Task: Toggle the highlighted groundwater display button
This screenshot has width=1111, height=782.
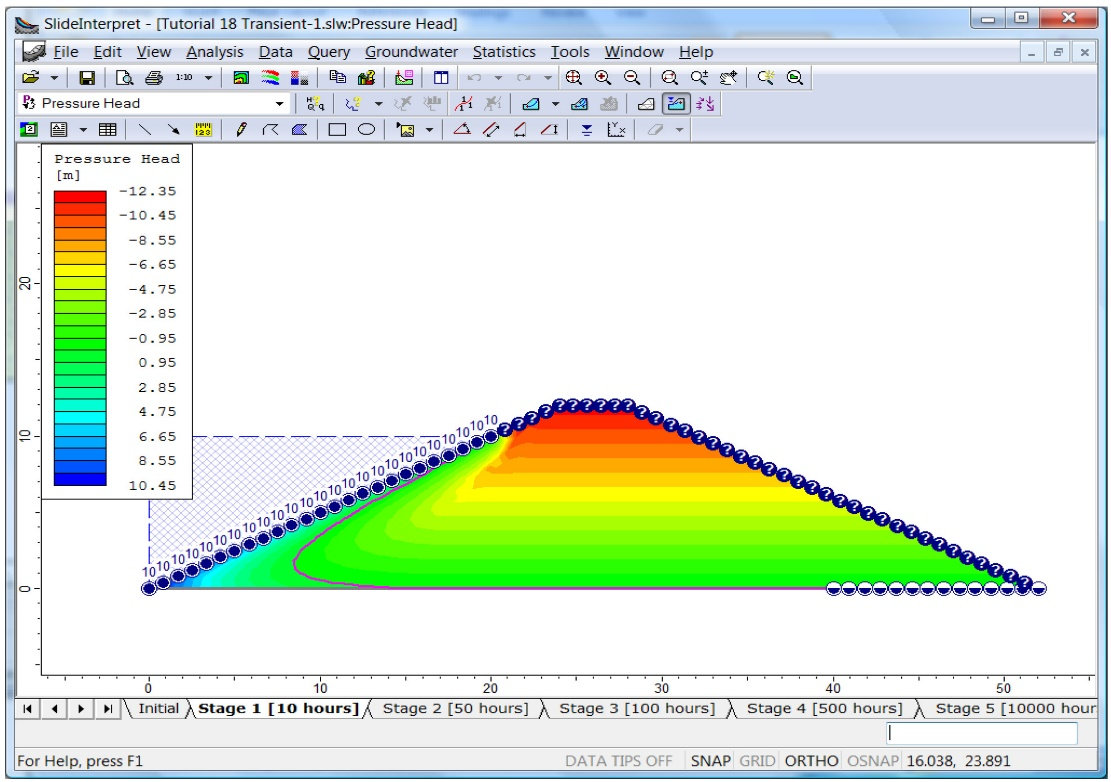Action: (x=676, y=103)
